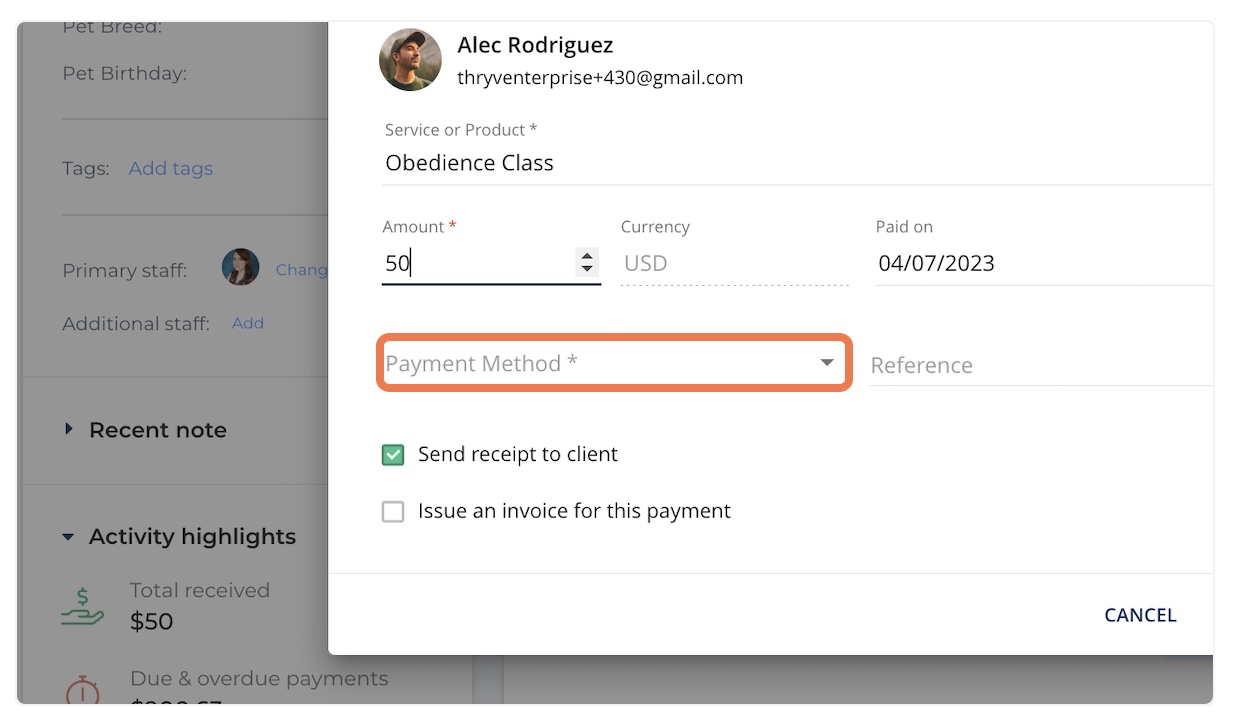1242x720 pixels.
Task: Open the Payment Method dropdown
Action: pos(612,363)
